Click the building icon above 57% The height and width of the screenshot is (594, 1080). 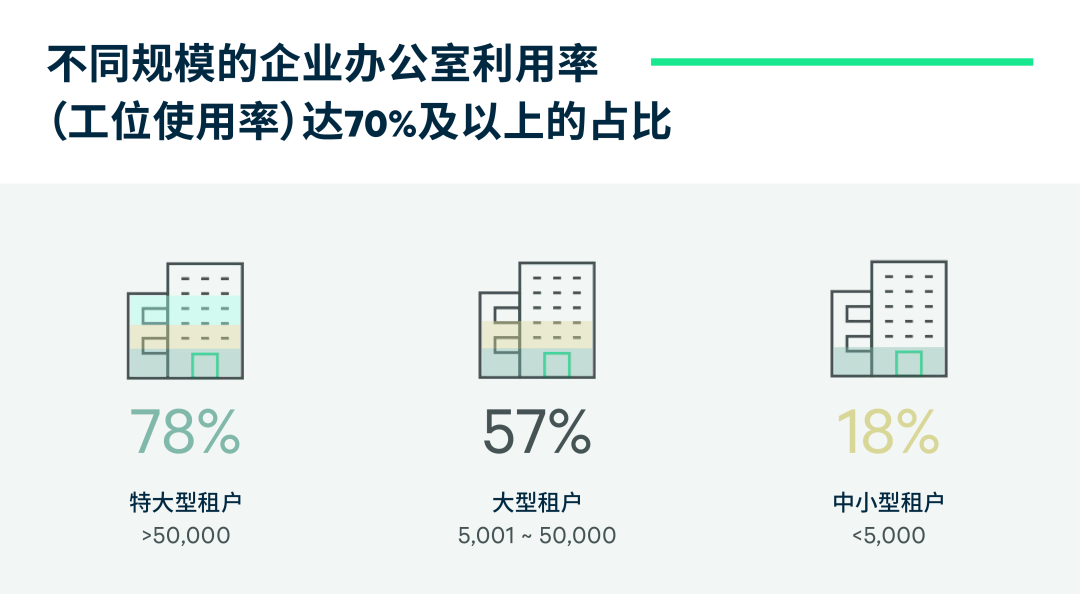point(537,320)
